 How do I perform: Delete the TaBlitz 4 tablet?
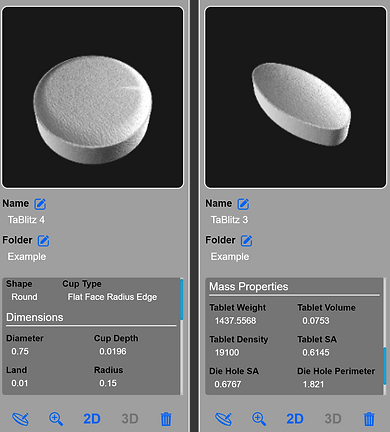click(x=166, y=419)
